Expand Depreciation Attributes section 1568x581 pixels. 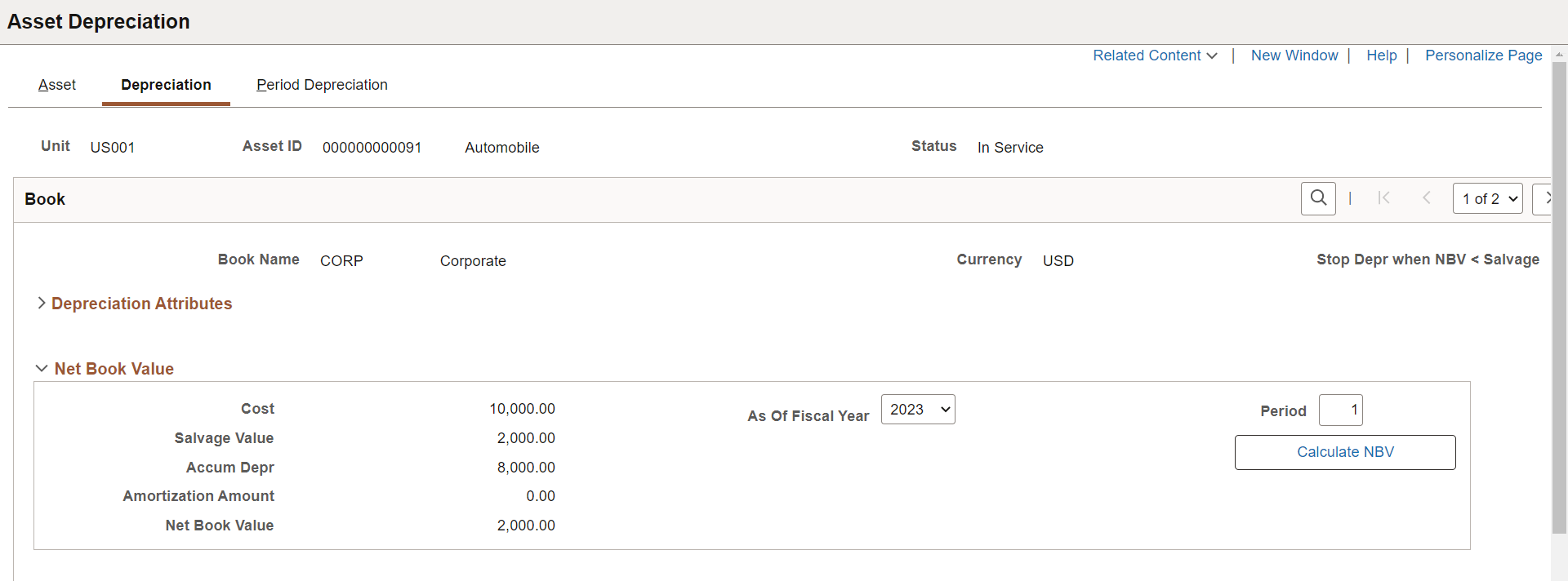pos(135,304)
